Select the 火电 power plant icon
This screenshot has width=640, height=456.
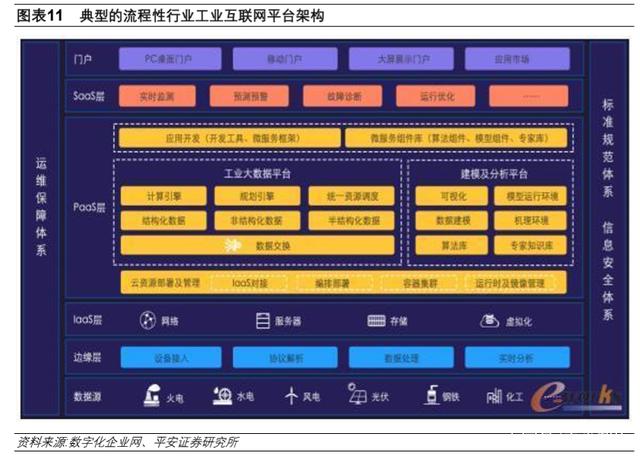152,395
